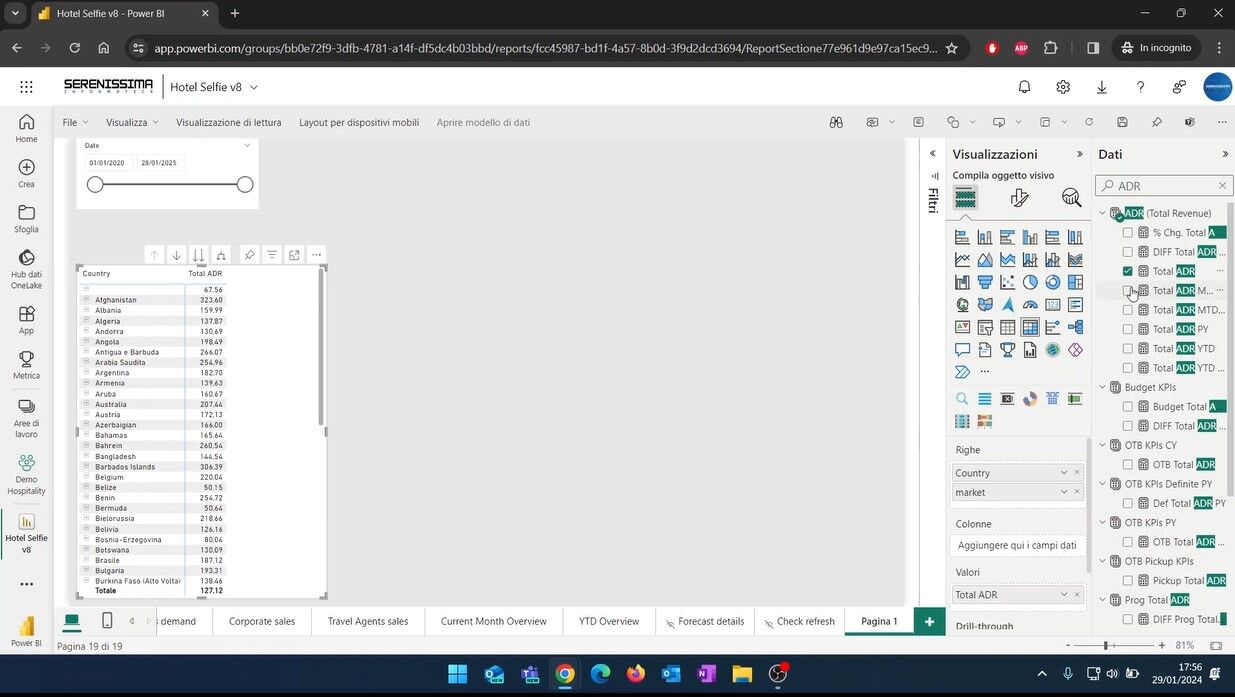Click the notifications bell icon
The image size is (1235, 697).
pos(1024,87)
